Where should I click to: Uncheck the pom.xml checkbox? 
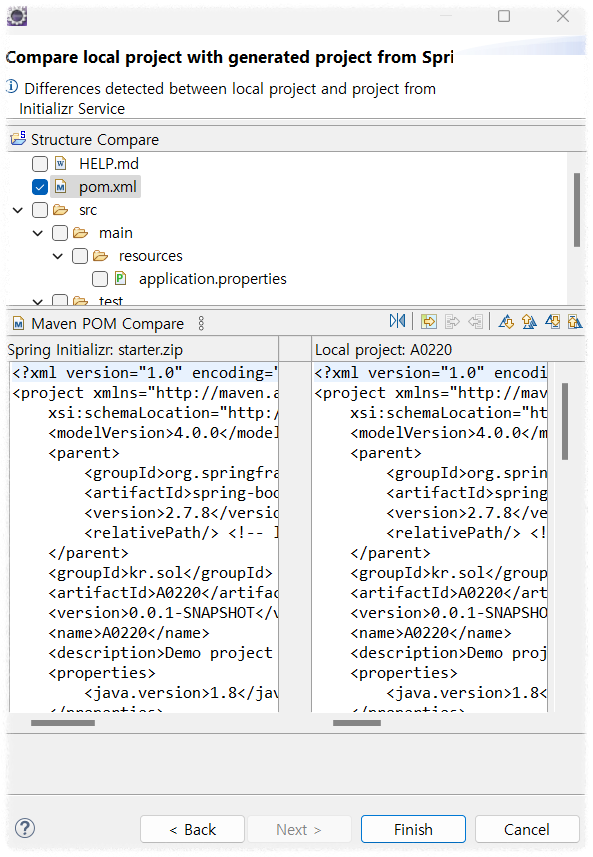(40, 187)
